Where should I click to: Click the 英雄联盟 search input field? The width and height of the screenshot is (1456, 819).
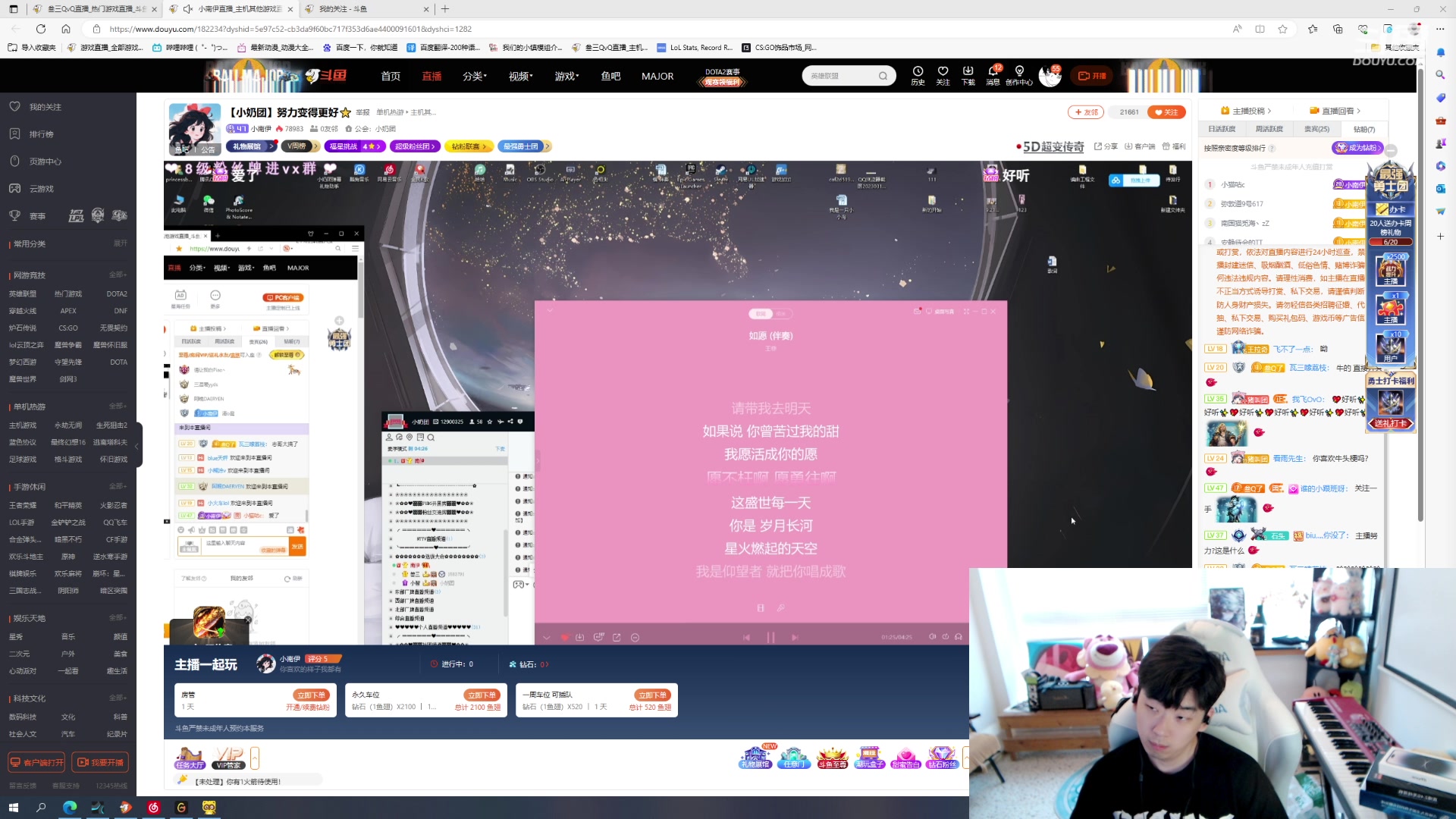point(842,76)
